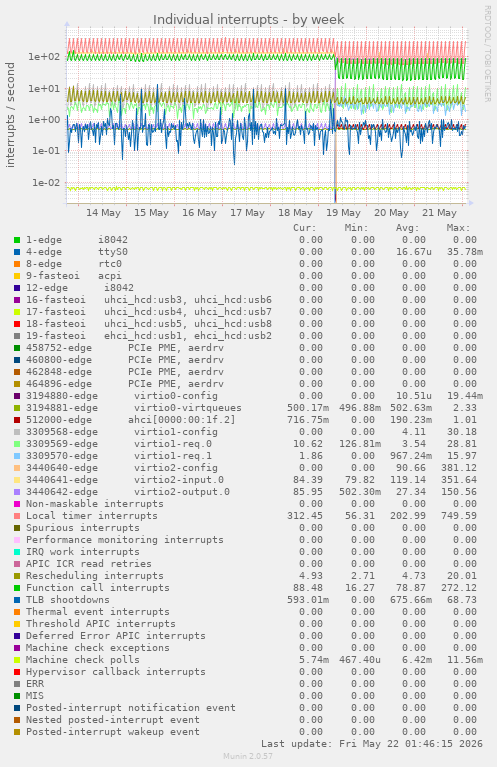Click the Munin 2.0.57 footer text
This screenshot has width=497, height=767.
point(248,756)
